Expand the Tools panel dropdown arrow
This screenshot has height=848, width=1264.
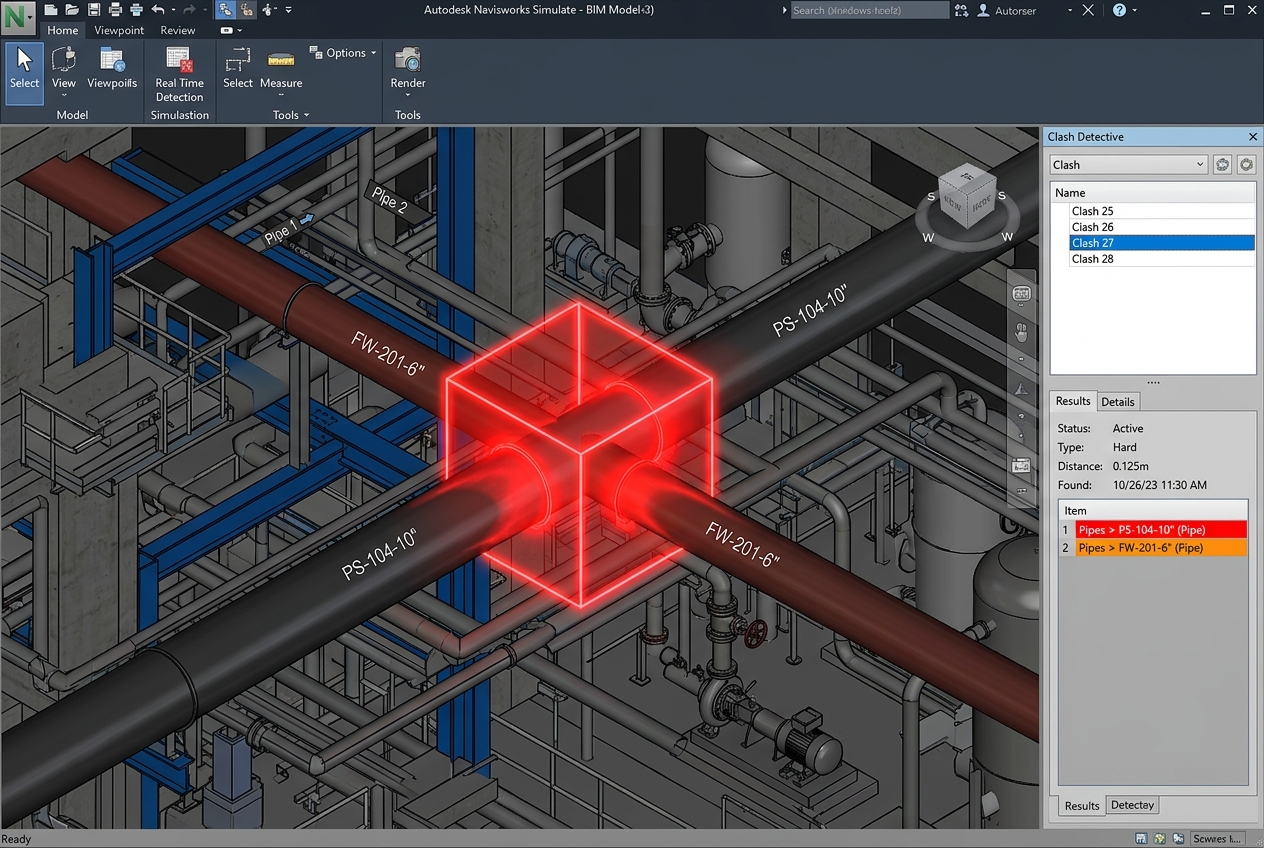pyautogui.click(x=306, y=115)
